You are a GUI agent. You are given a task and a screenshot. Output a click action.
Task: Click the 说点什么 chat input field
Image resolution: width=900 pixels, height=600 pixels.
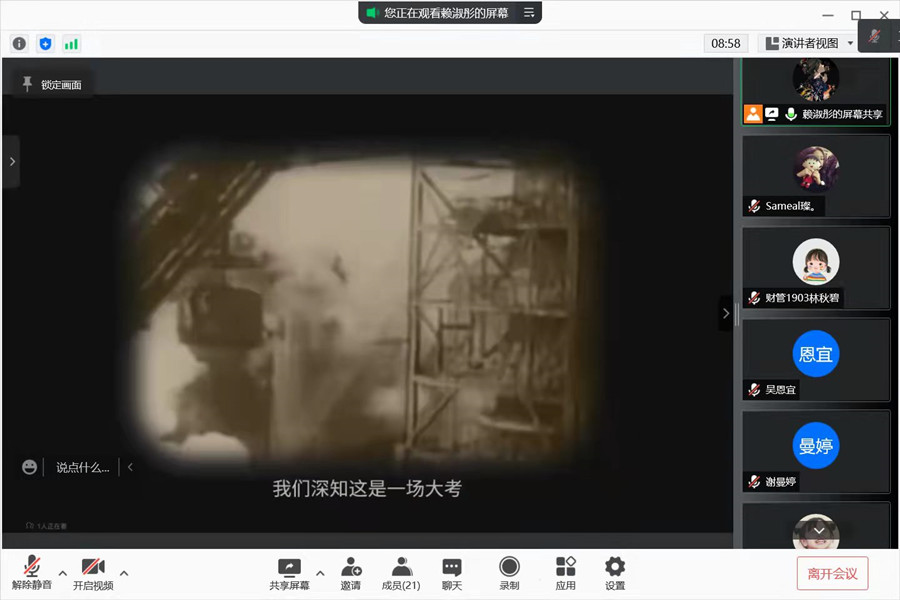tap(85, 466)
